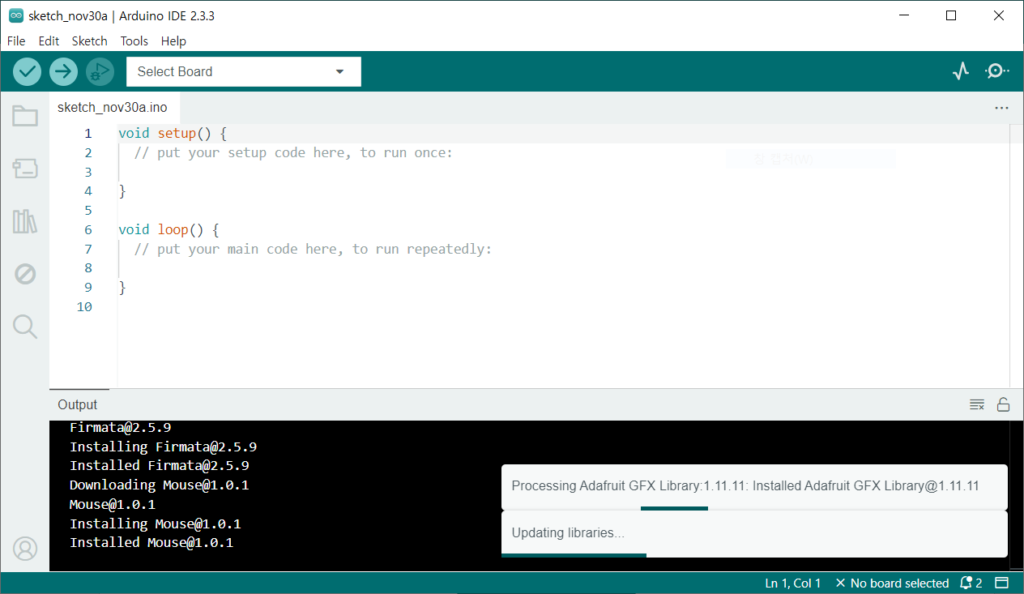Start debugging with the Debug button
This screenshot has width=1024, height=594.
(x=100, y=72)
